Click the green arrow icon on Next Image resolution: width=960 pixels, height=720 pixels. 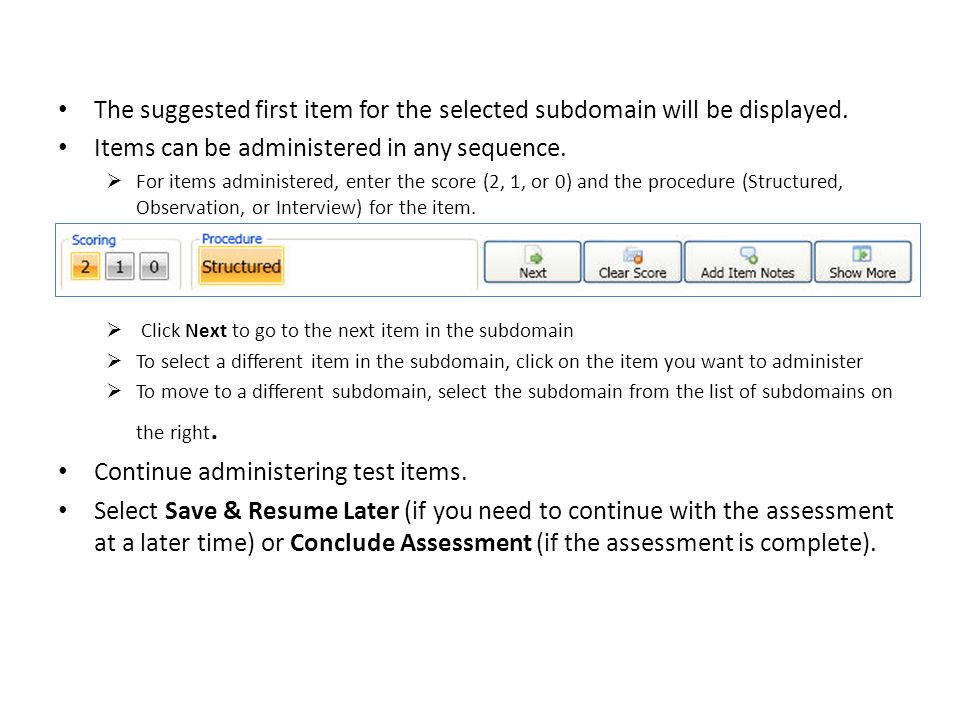click(x=534, y=255)
